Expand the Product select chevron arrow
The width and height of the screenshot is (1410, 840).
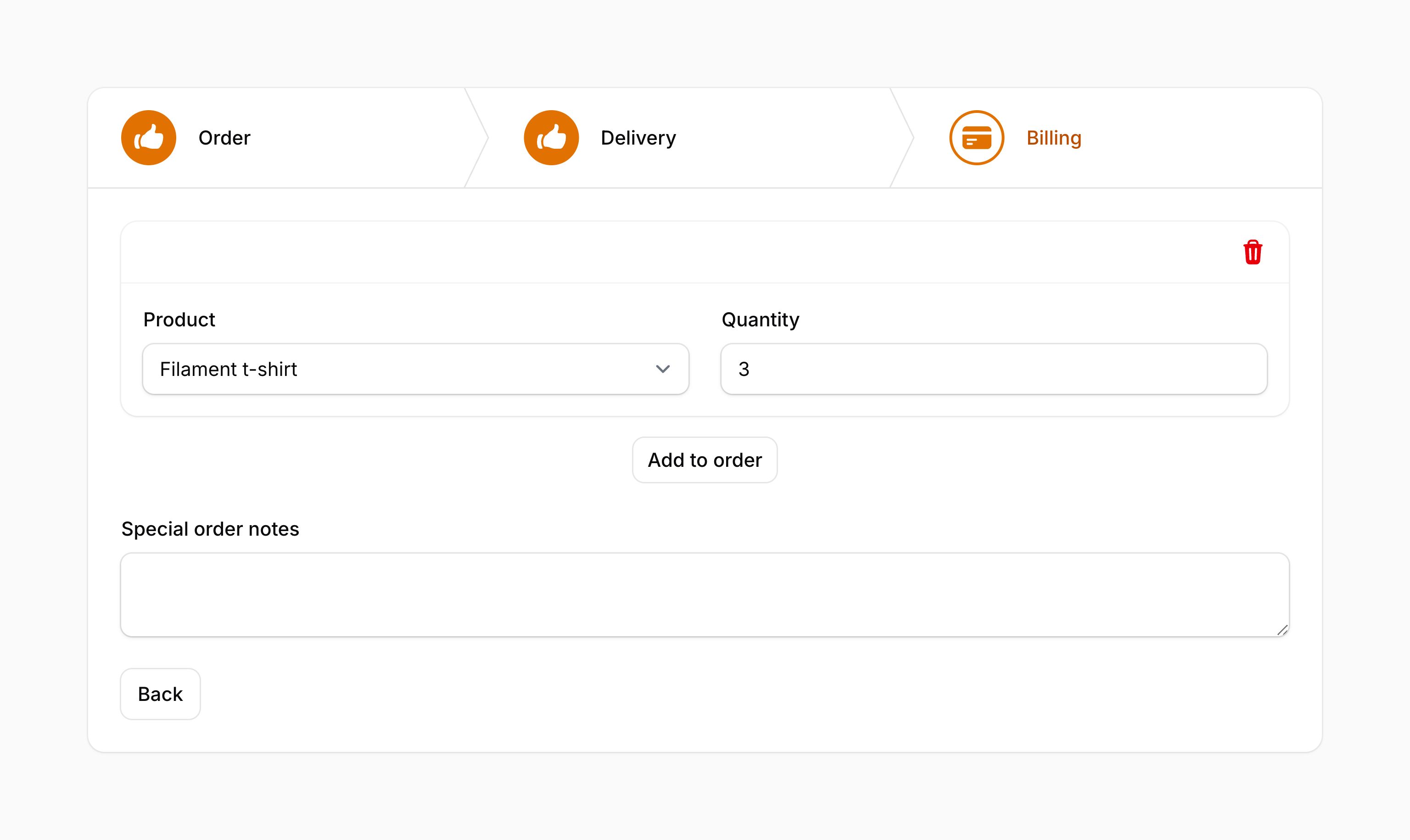pos(663,369)
